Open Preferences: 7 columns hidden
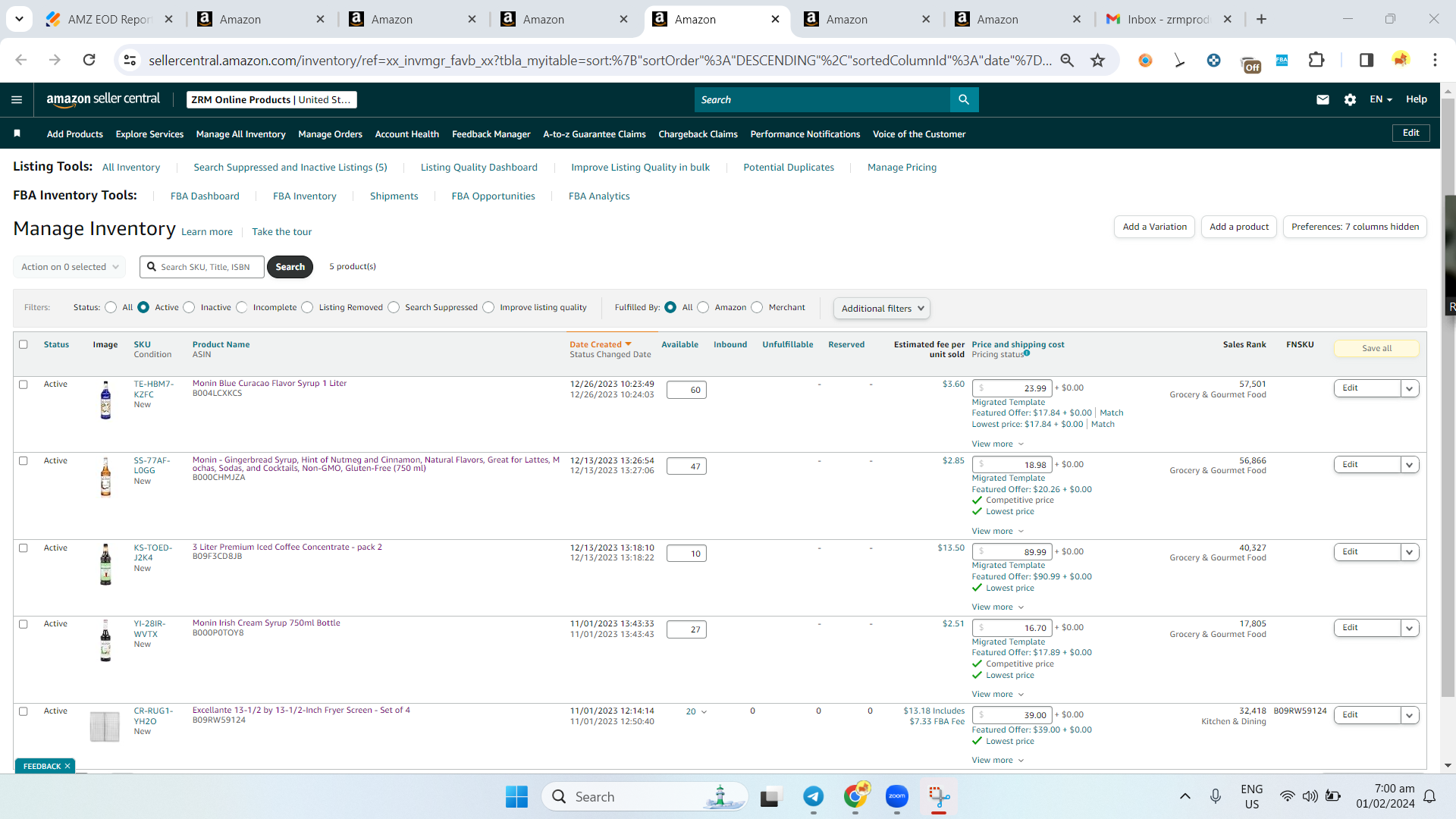This screenshot has height=819, width=1456. 1355,227
